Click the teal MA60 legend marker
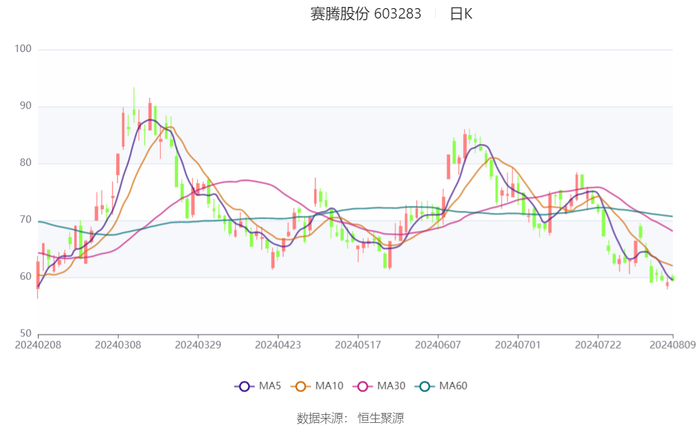The height and width of the screenshot is (426, 700). pos(424,386)
